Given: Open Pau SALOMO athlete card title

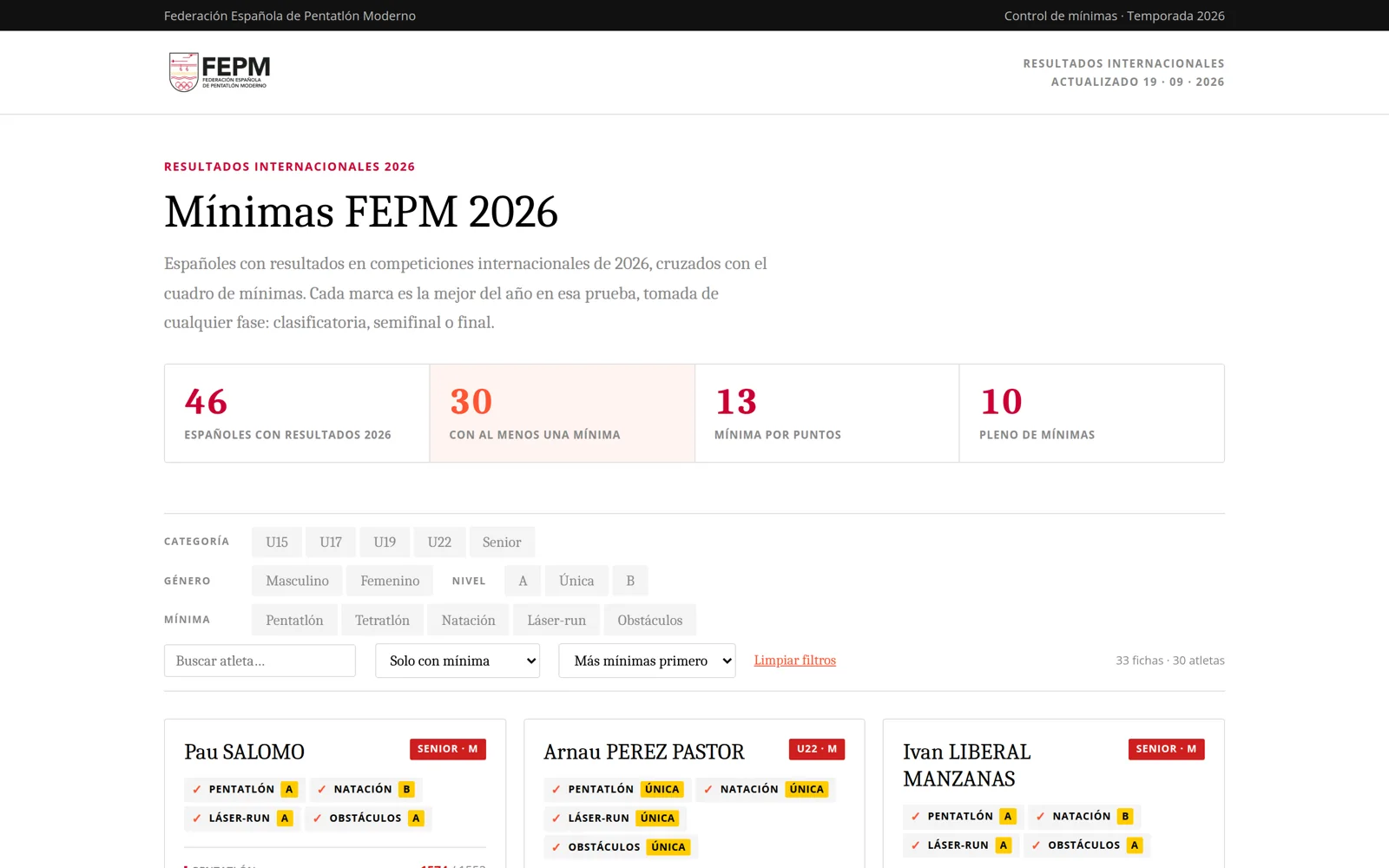Looking at the screenshot, I should tap(244, 752).
